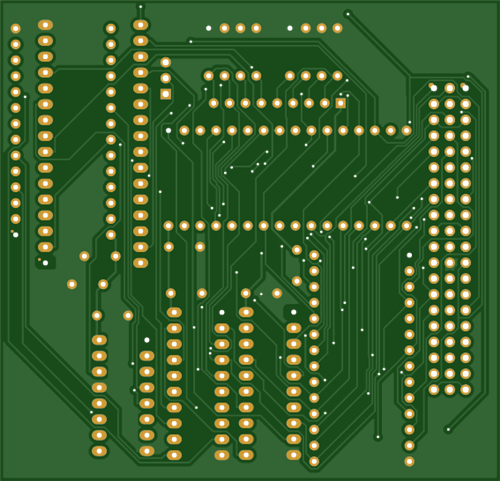Select the white hole starting the upper sixteen-pad row
This screenshot has height=481, width=500.
coord(169,131)
